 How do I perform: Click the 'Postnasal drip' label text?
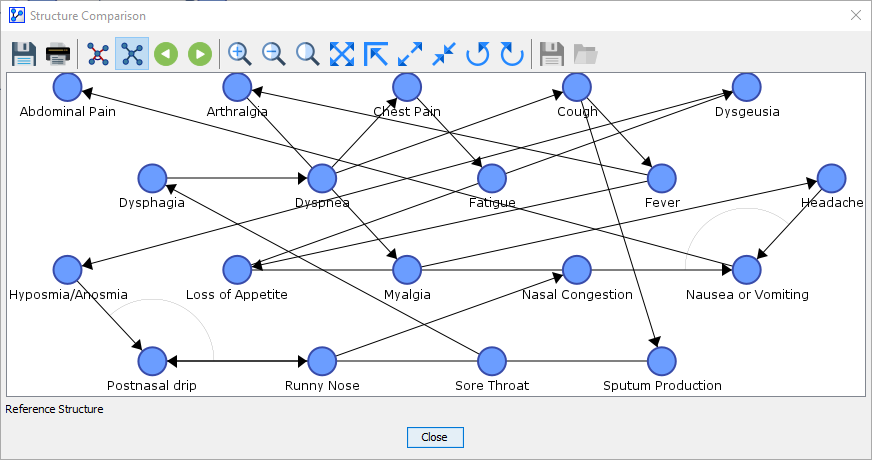[152, 386]
